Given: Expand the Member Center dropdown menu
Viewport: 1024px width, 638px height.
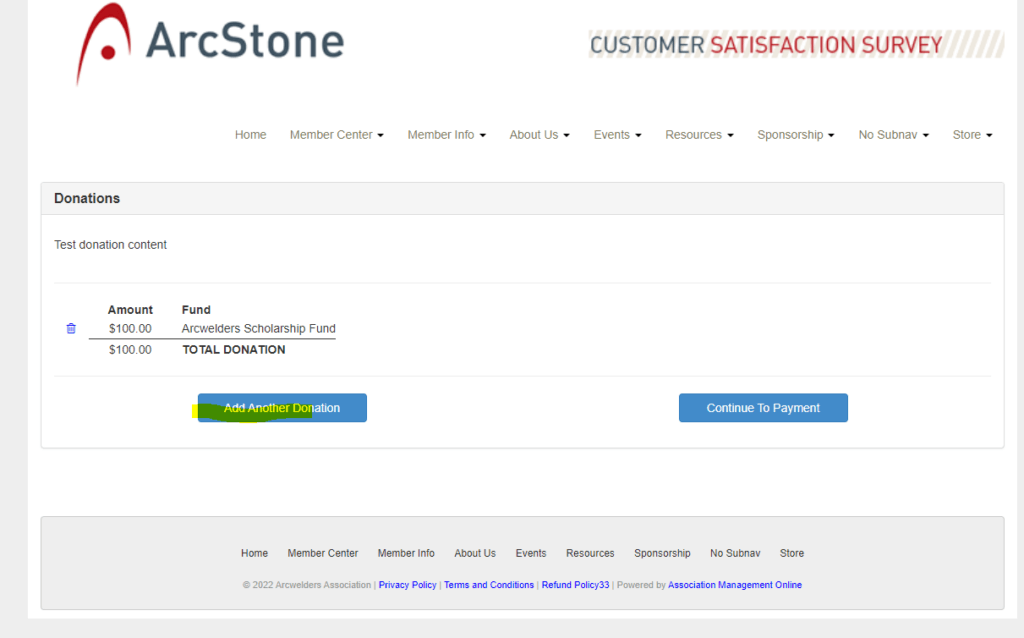Looking at the screenshot, I should click(x=336, y=135).
